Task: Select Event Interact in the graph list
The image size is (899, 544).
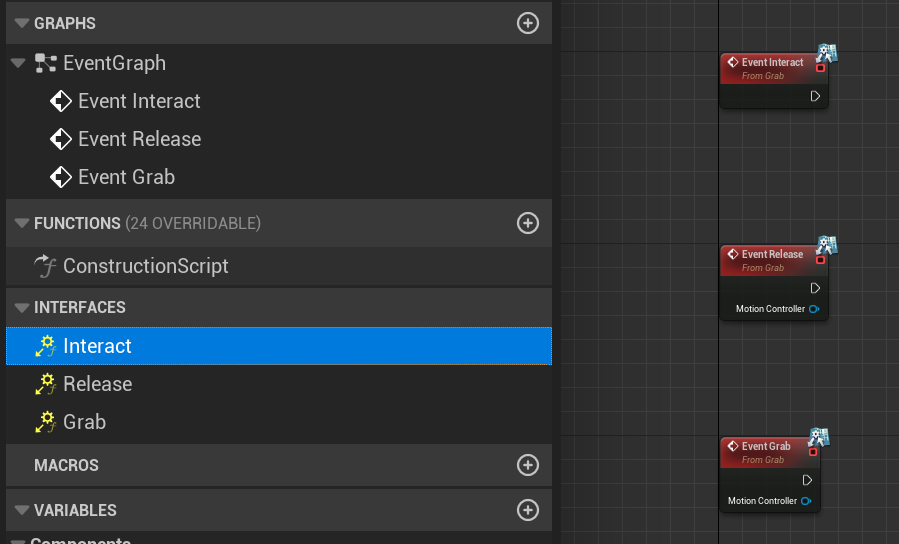Action: 139,101
